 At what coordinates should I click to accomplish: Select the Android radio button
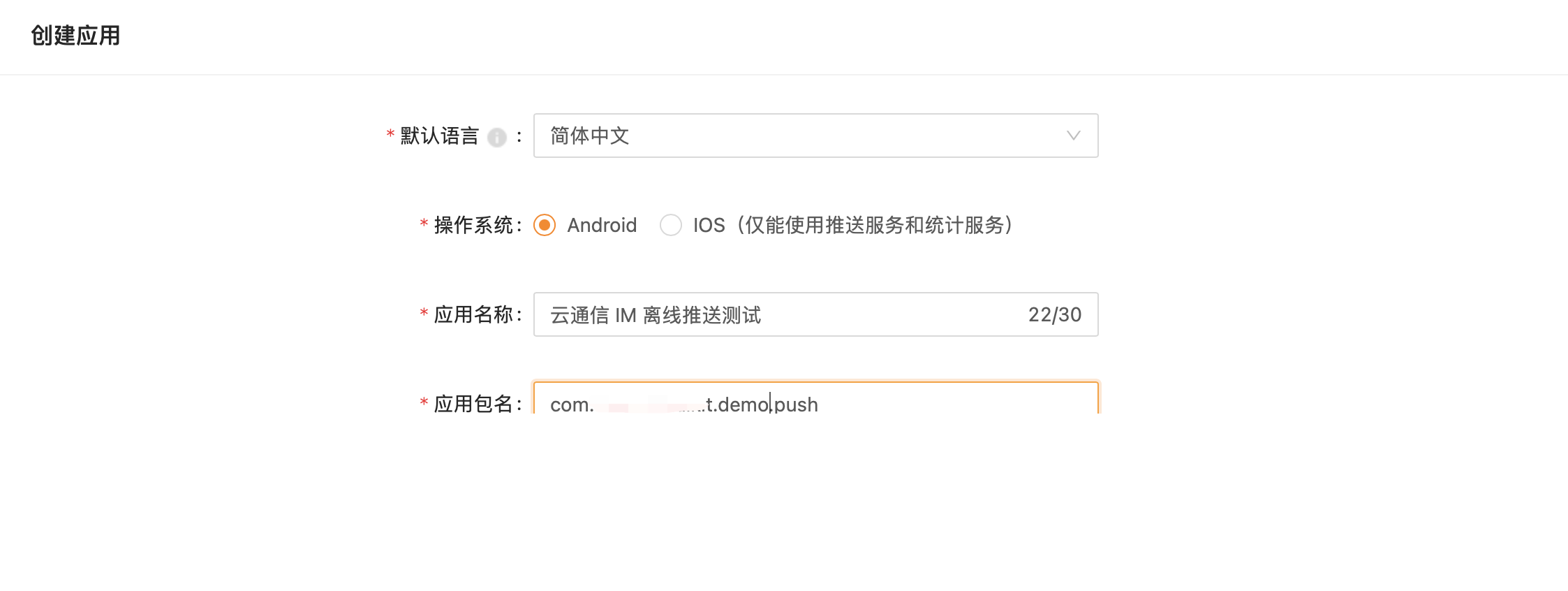pos(545,225)
